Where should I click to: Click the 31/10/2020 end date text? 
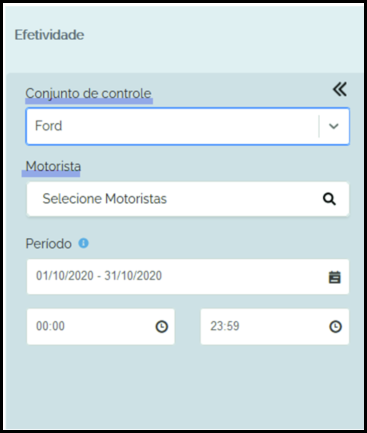point(133,276)
